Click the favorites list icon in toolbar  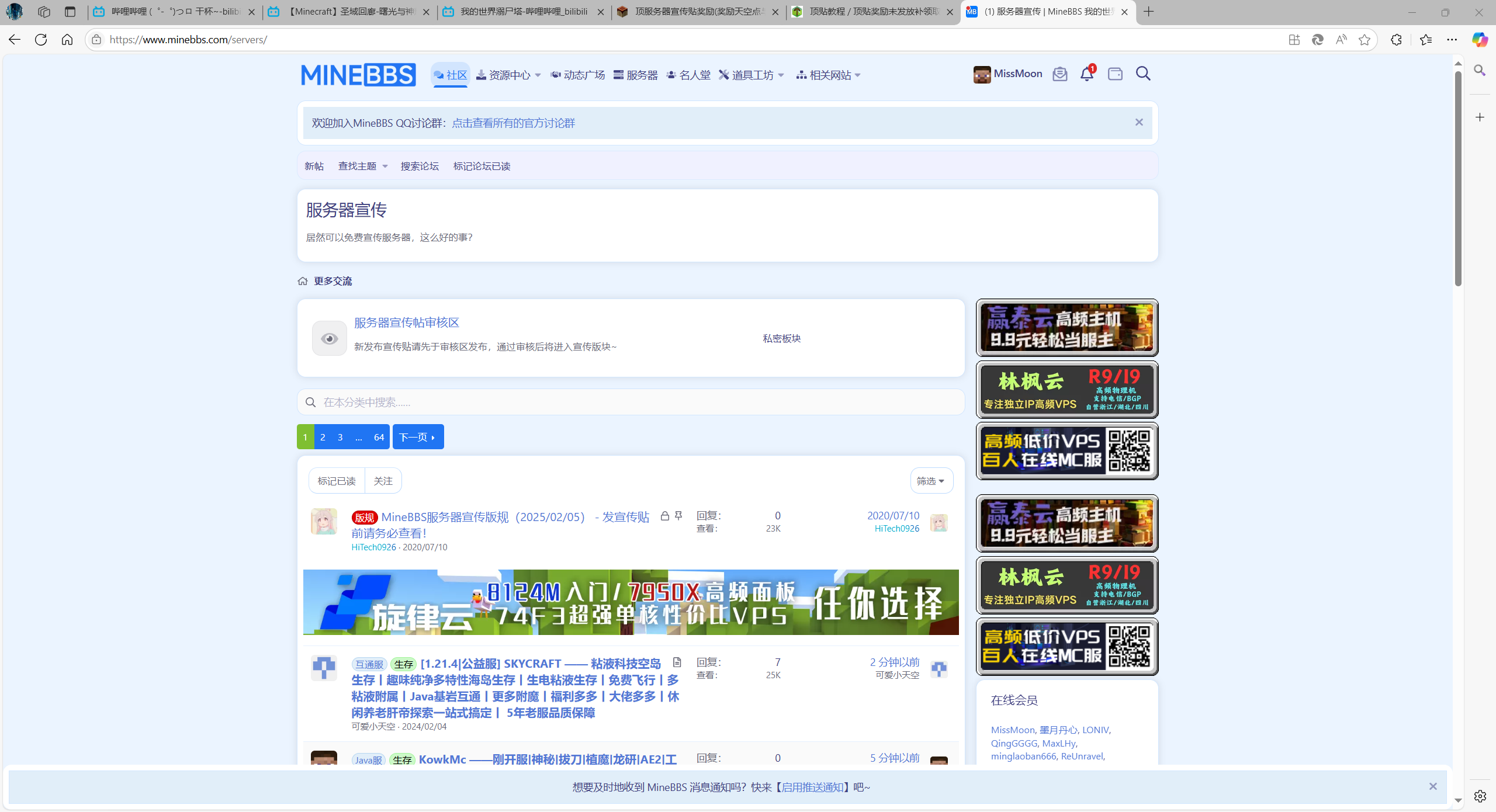coord(1425,40)
